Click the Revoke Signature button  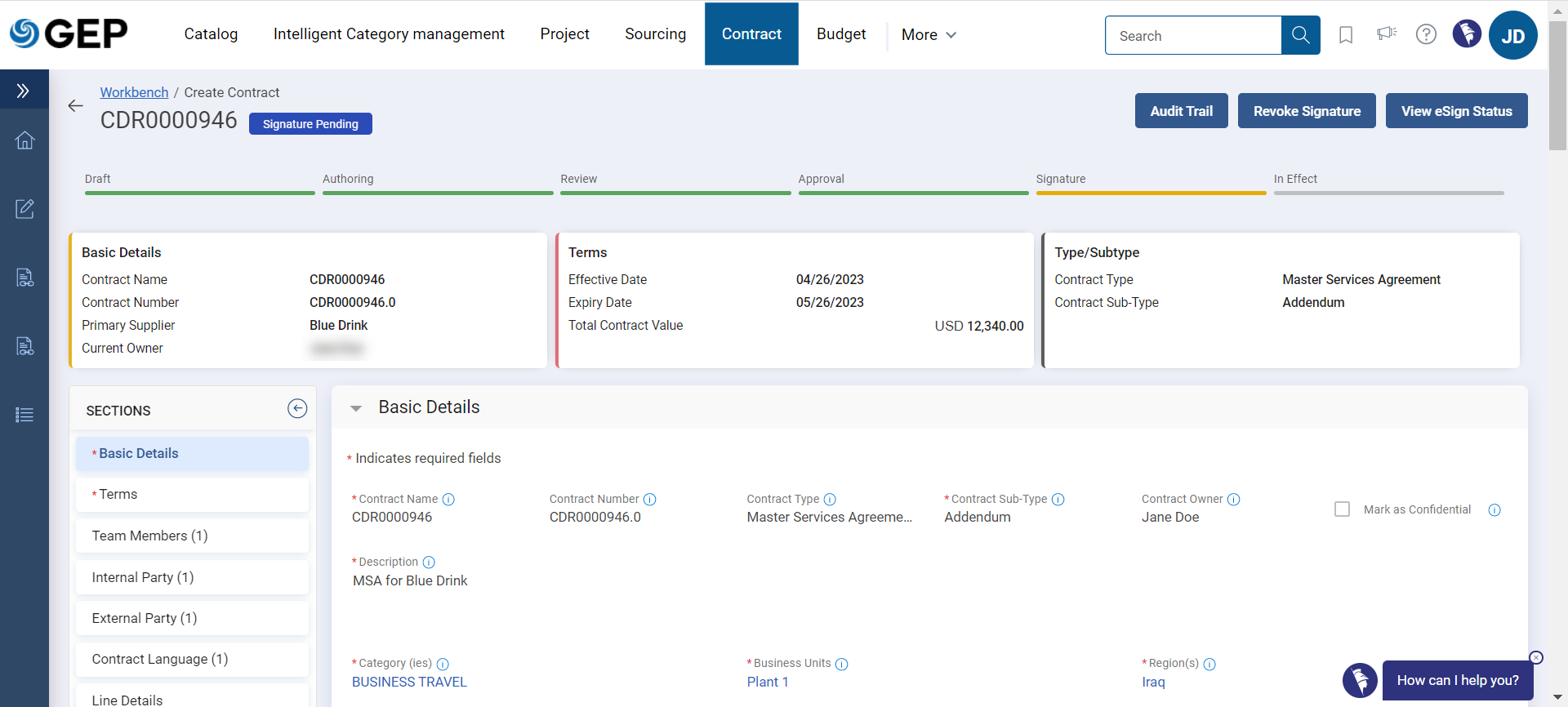1306,111
